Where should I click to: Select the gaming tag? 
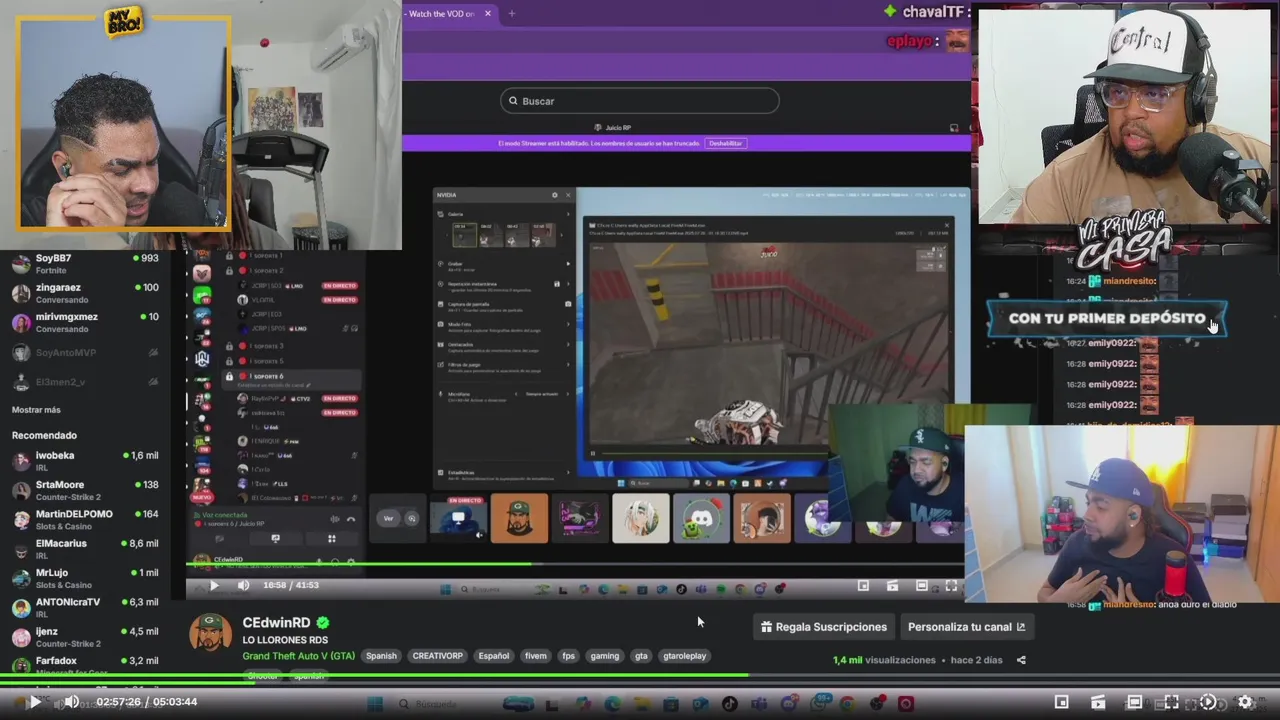click(x=604, y=656)
